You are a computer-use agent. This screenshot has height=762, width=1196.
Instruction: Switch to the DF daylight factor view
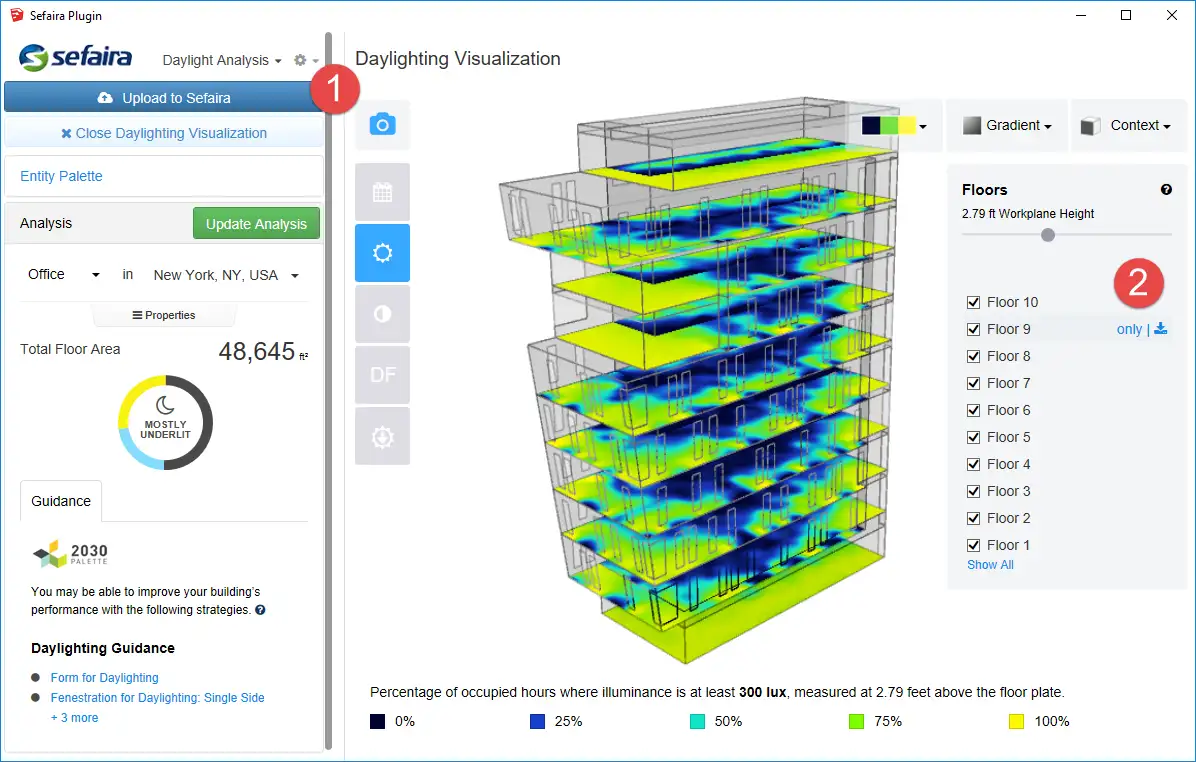(x=382, y=375)
